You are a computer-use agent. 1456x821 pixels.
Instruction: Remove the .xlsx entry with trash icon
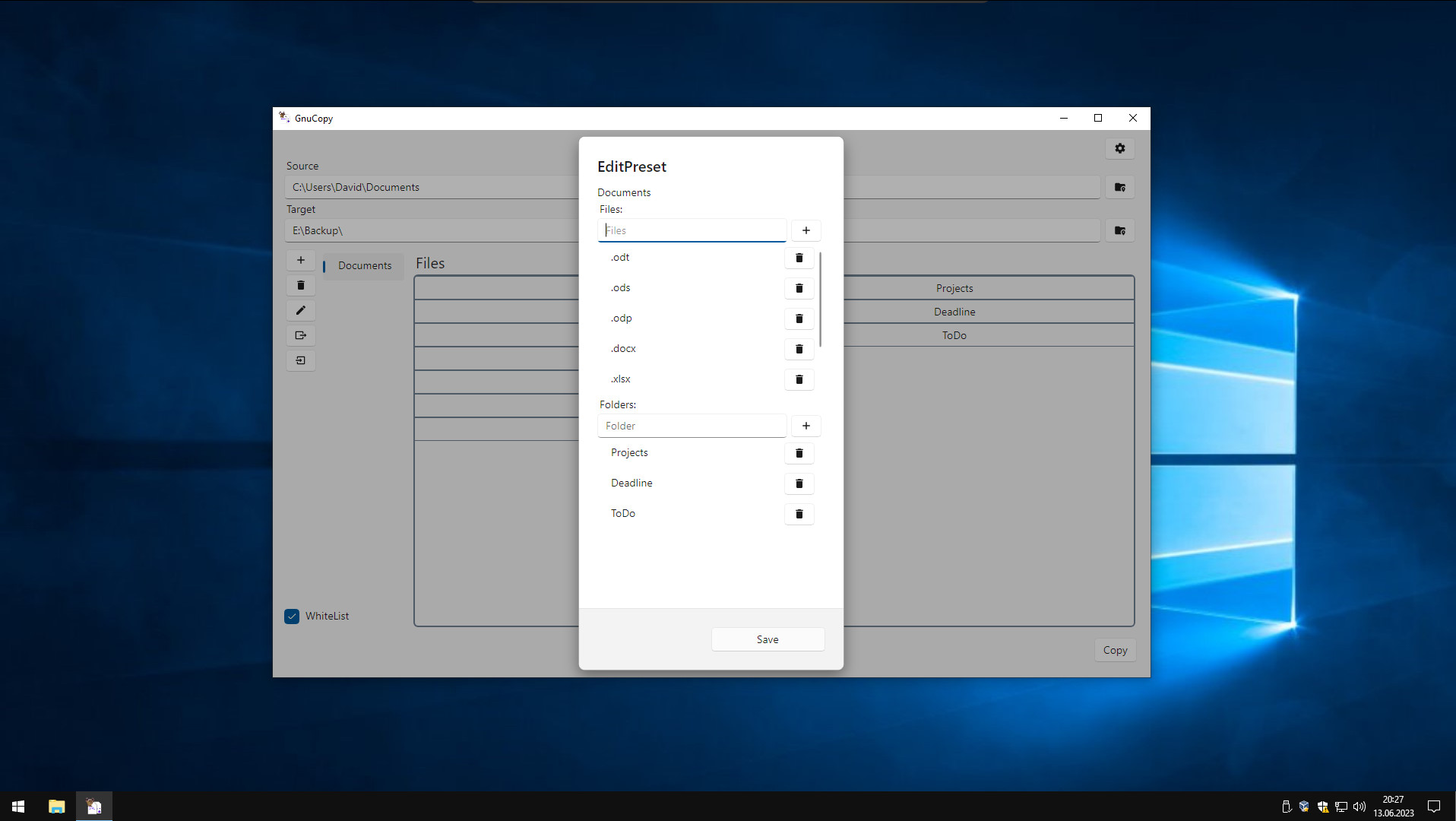[x=799, y=379]
